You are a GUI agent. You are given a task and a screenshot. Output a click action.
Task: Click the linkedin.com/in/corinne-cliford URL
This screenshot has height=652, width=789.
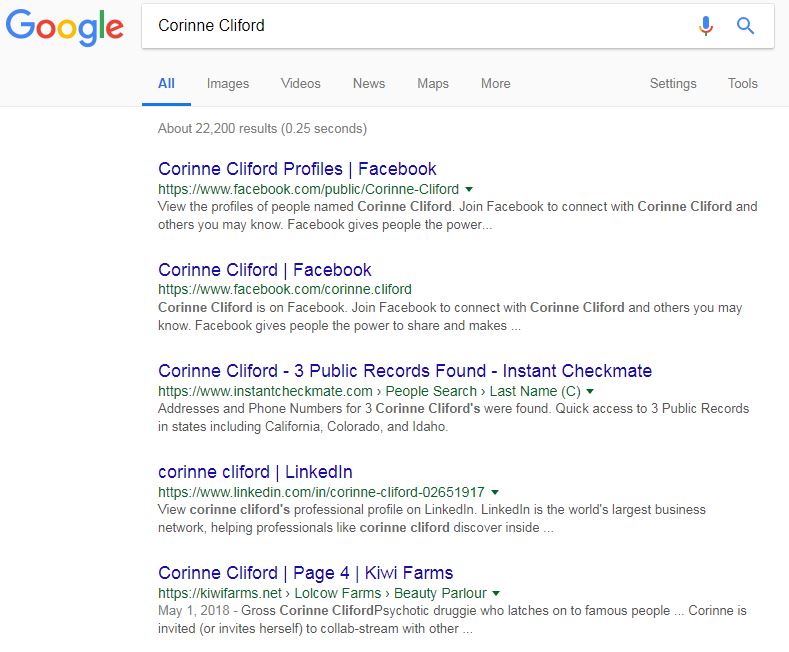point(321,492)
